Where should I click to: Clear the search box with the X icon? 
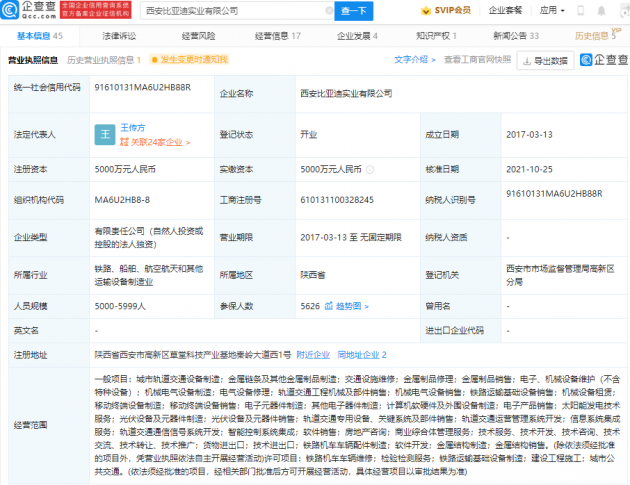[x=329, y=11]
